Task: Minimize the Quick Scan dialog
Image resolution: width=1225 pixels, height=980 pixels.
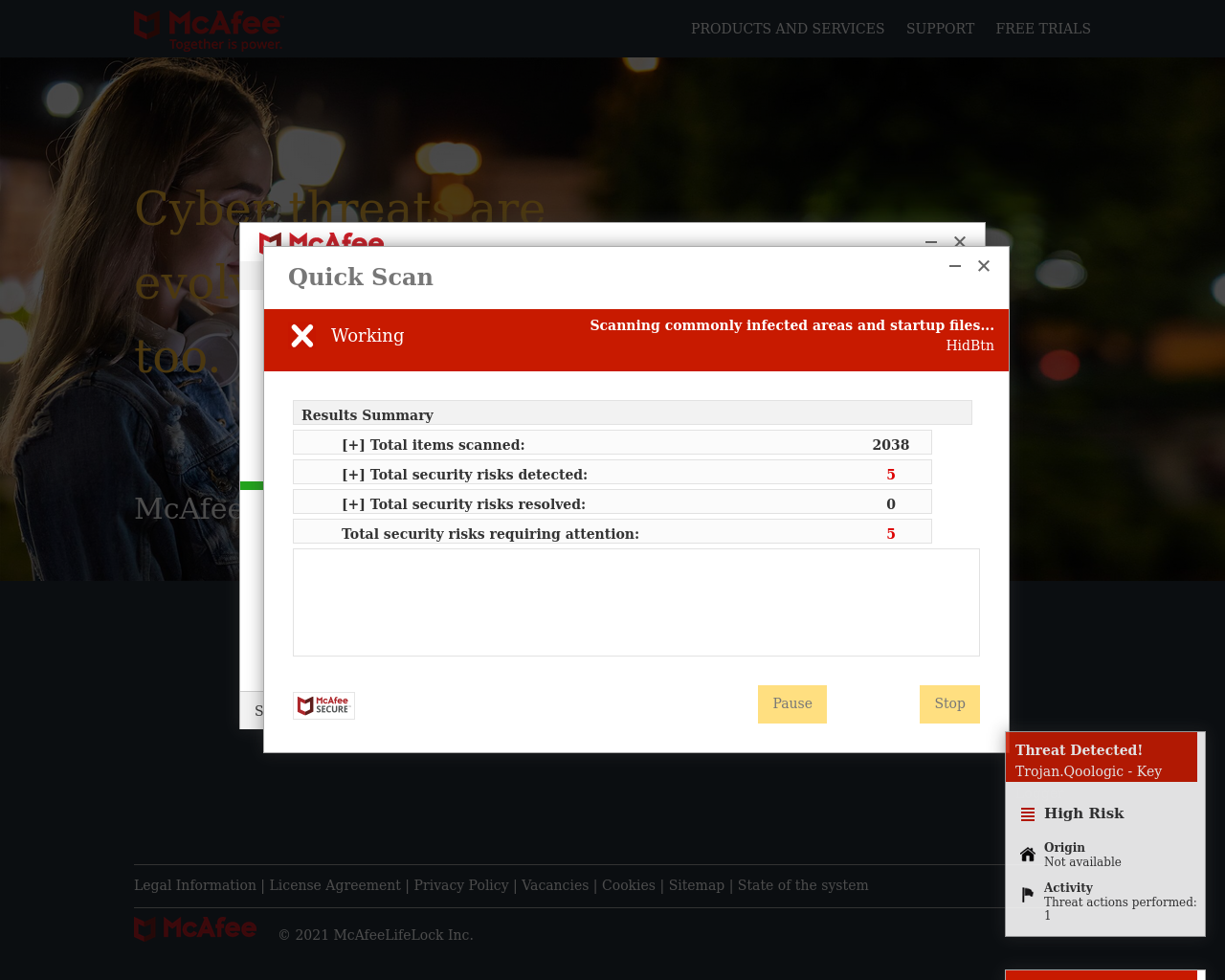Action: (955, 266)
